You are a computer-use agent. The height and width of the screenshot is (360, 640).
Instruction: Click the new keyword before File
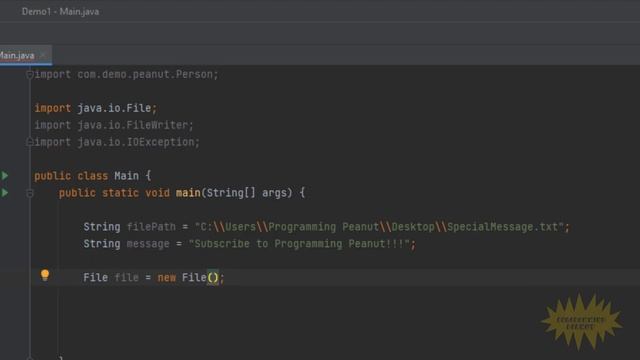point(167,278)
